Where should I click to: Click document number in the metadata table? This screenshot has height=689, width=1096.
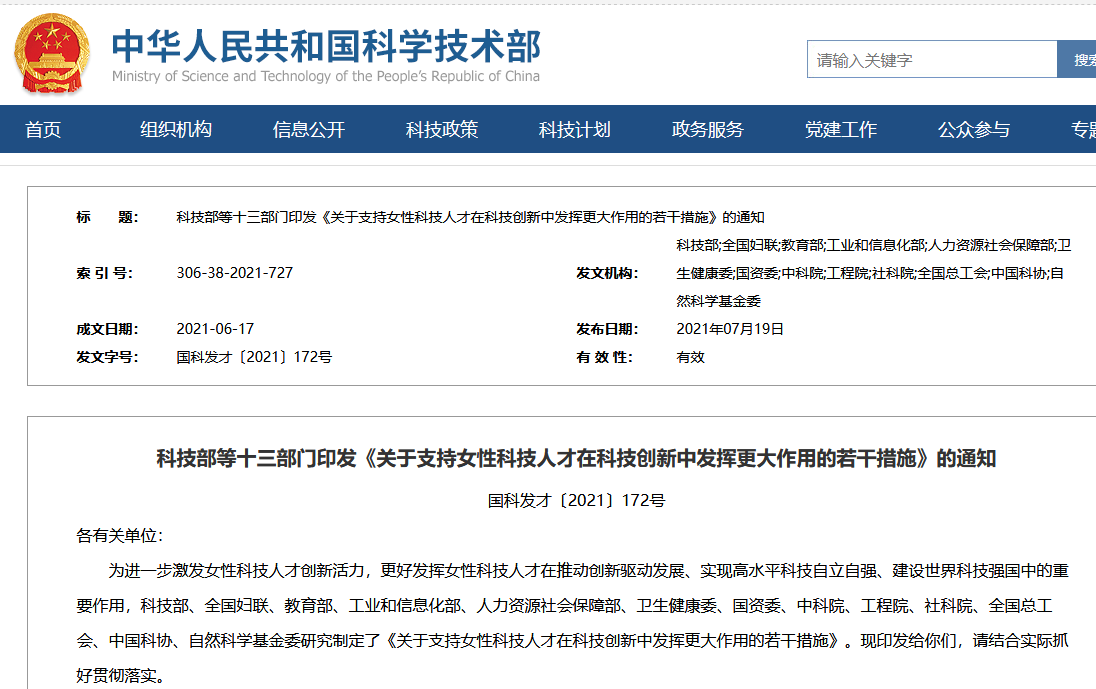pos(254,357)
